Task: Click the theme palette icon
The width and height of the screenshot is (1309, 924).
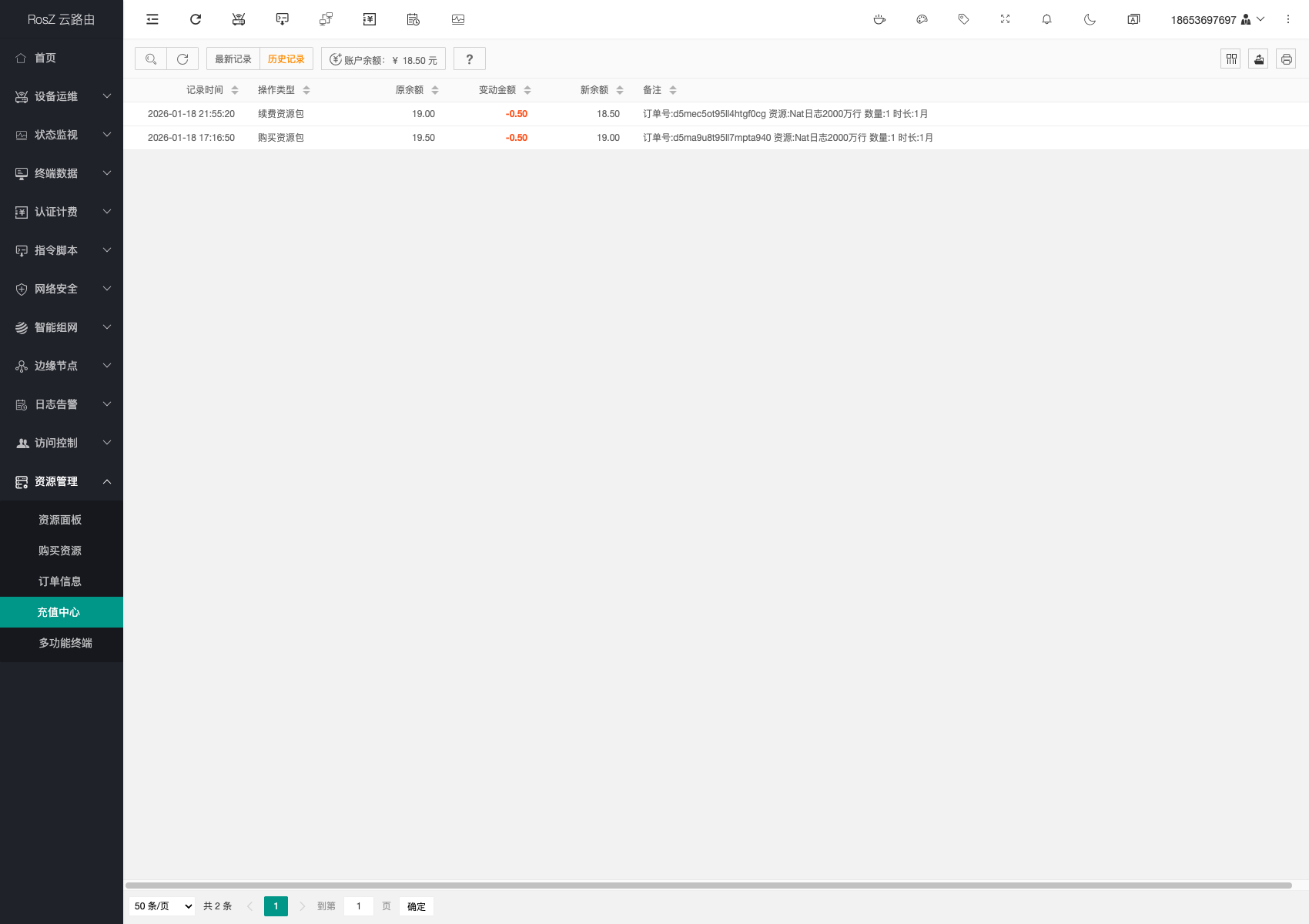Action: [922, 19]
